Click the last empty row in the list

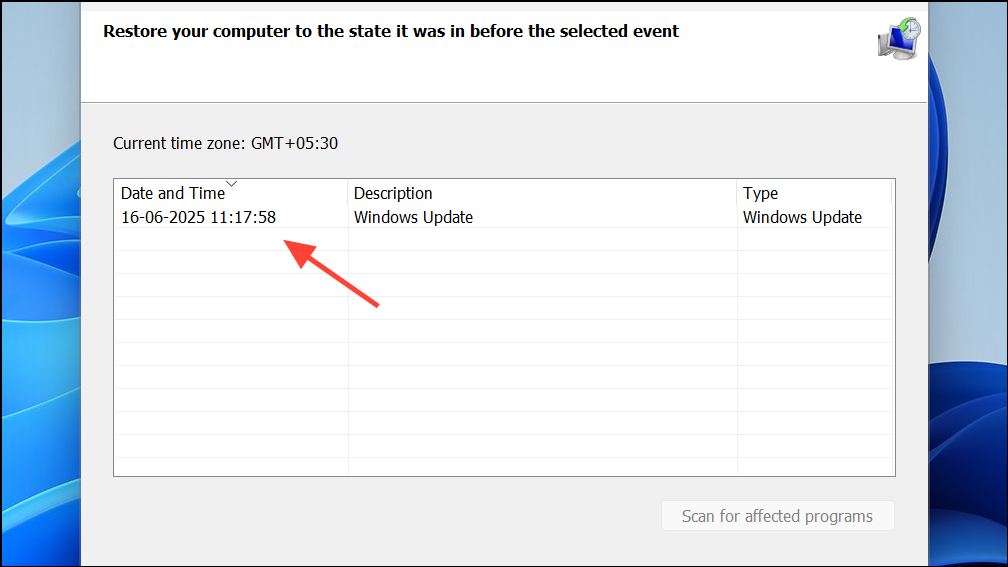pos(504,467)
